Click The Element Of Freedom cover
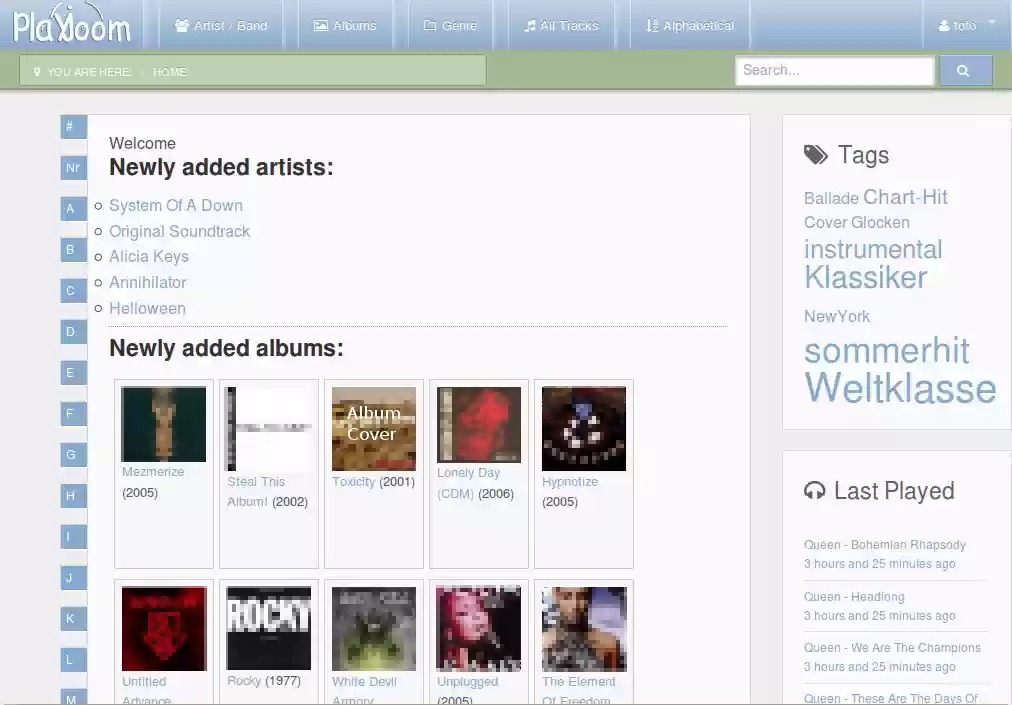Image resolution: width=1012 pixels, height=705 pixels. tap(583, 629)
